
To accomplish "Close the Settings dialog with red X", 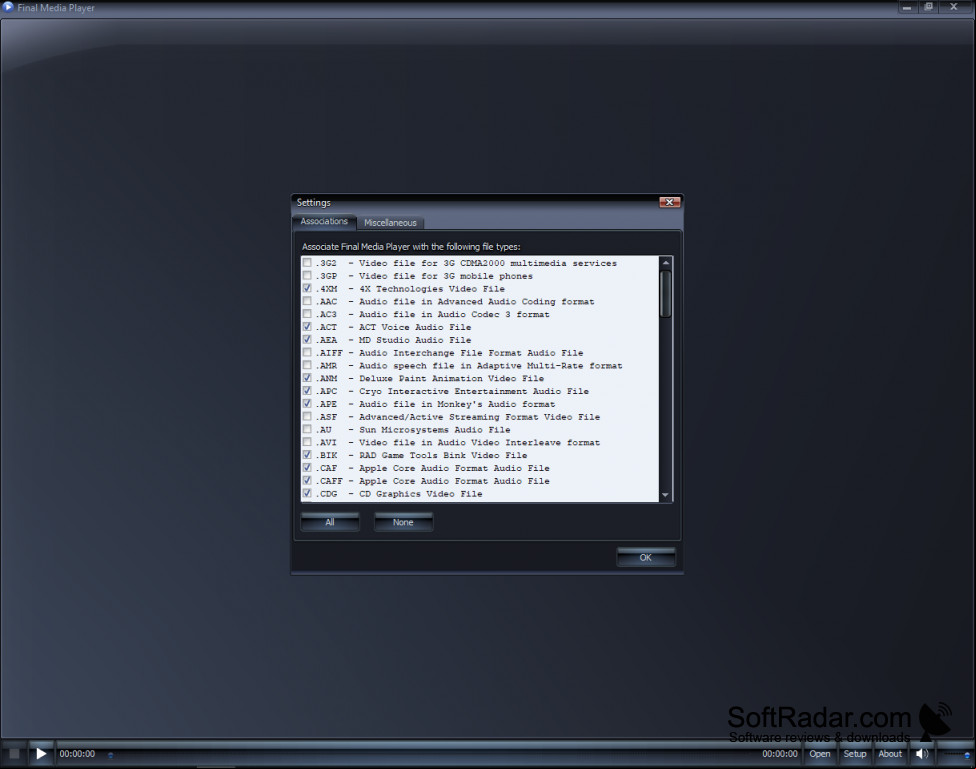I will pos(669,202).
